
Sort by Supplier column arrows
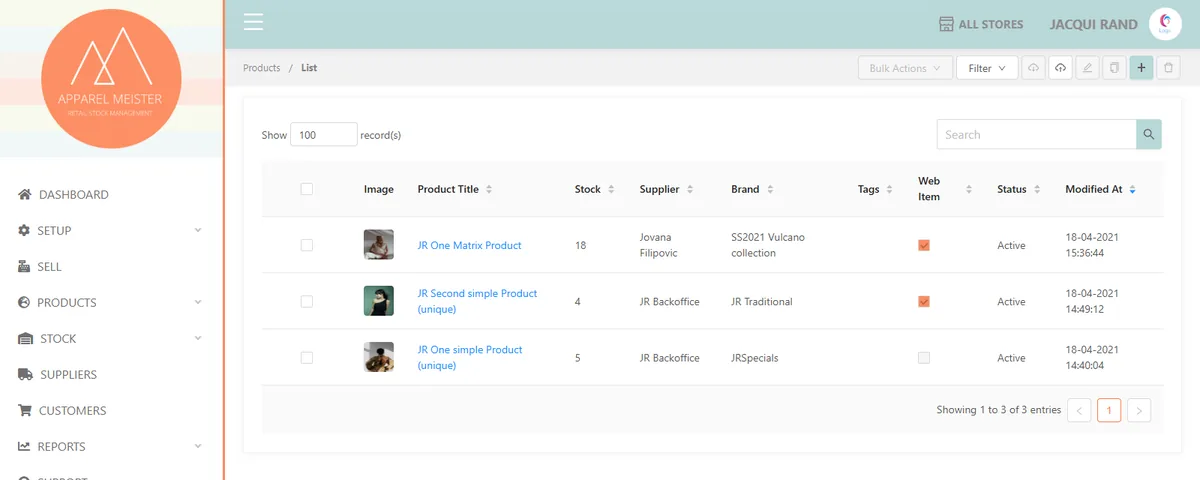689,189
